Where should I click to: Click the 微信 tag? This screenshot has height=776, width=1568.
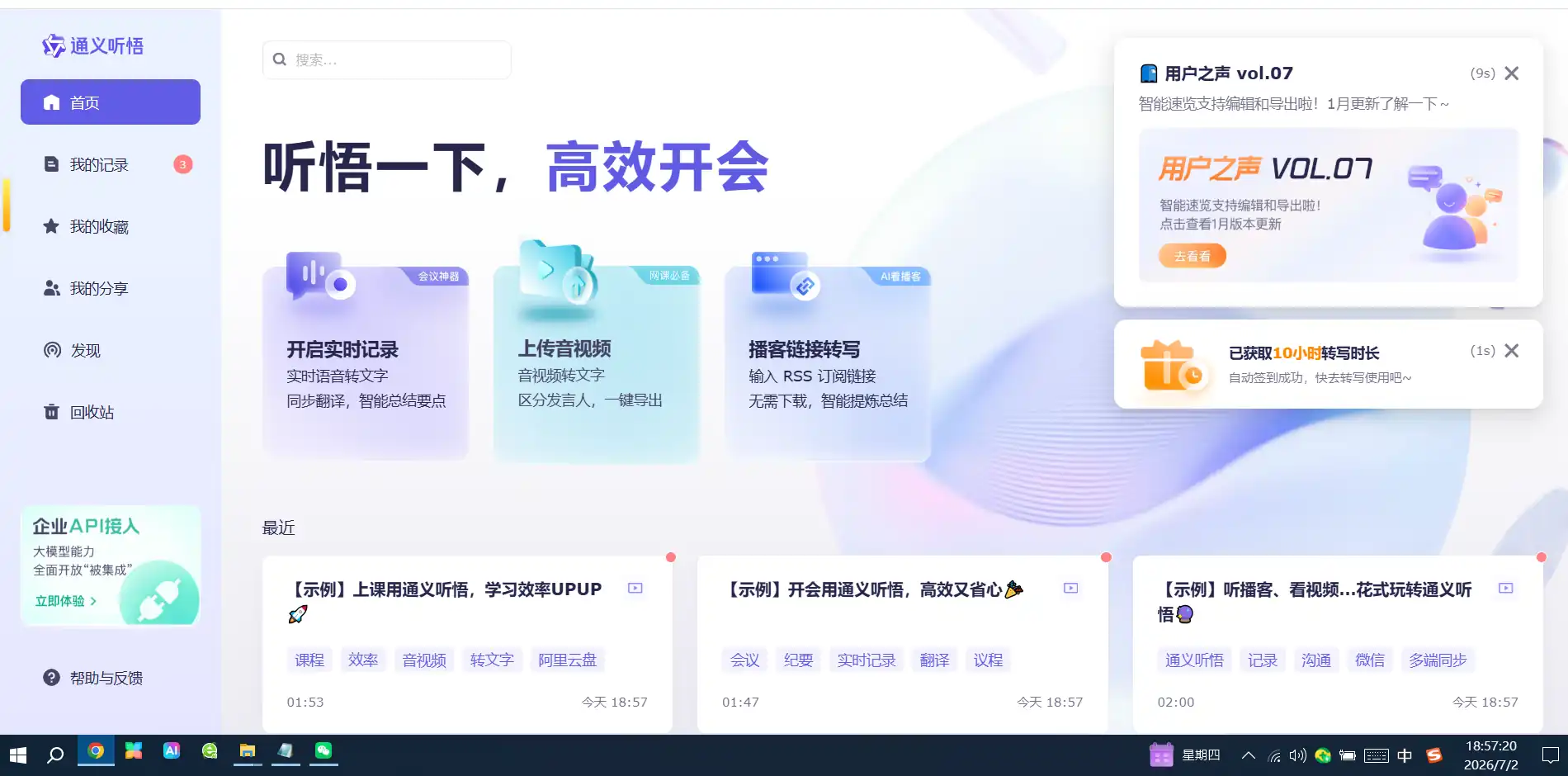click(1370, 660)
